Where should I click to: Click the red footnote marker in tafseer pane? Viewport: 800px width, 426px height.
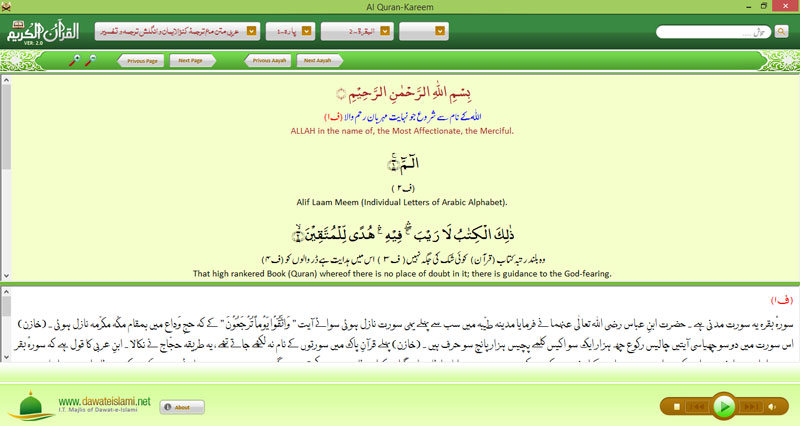pyautogui.click(x=782, y=300)
